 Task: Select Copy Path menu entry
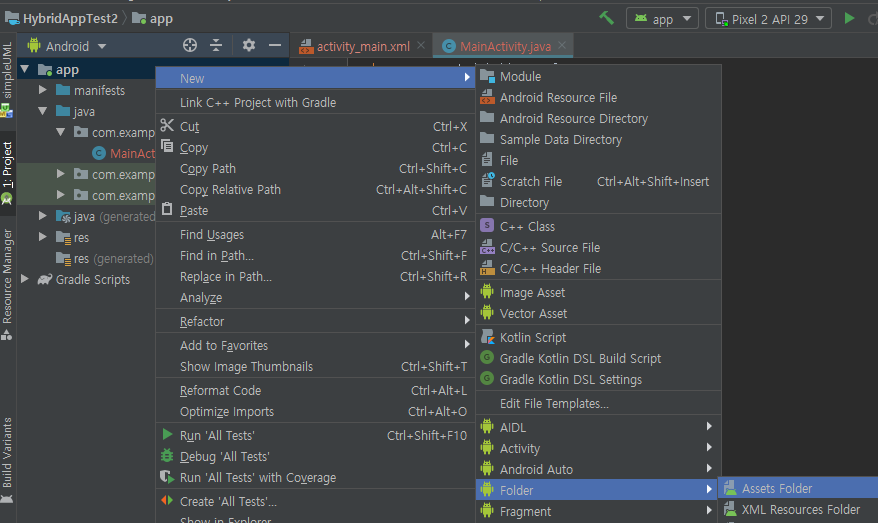315,169
